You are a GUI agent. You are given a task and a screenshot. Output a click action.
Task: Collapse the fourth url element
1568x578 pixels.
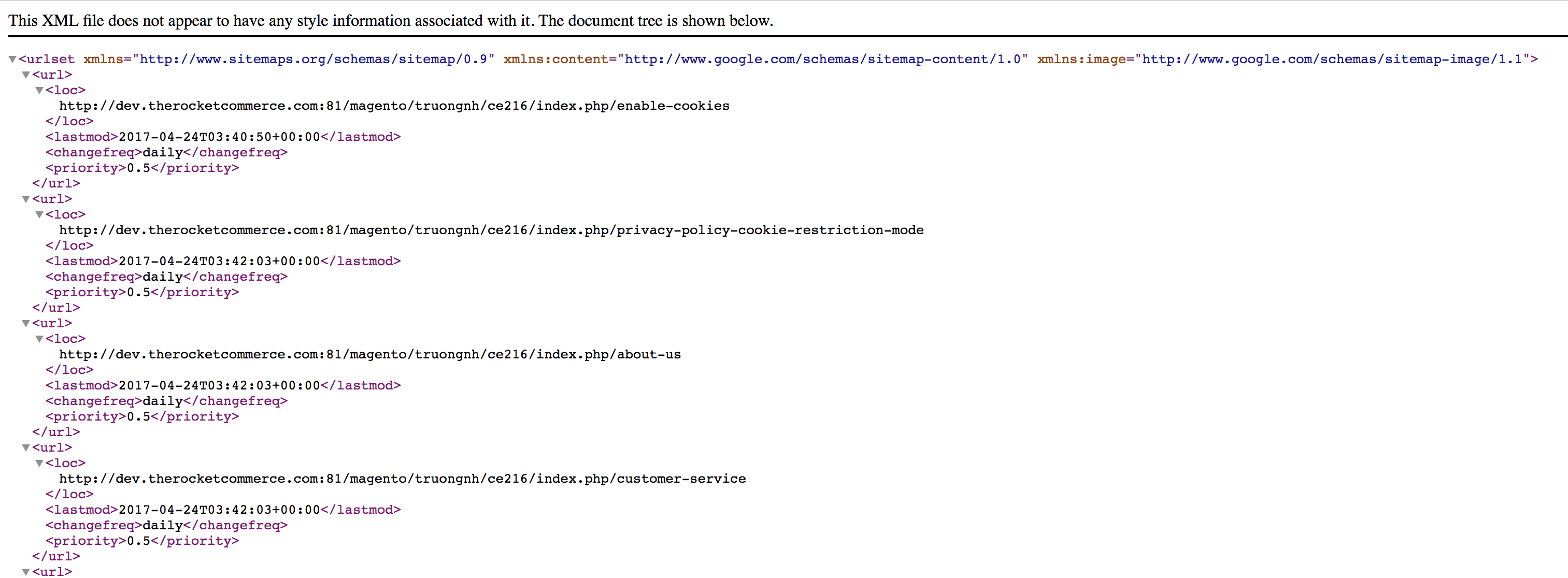tap(25, 448)
